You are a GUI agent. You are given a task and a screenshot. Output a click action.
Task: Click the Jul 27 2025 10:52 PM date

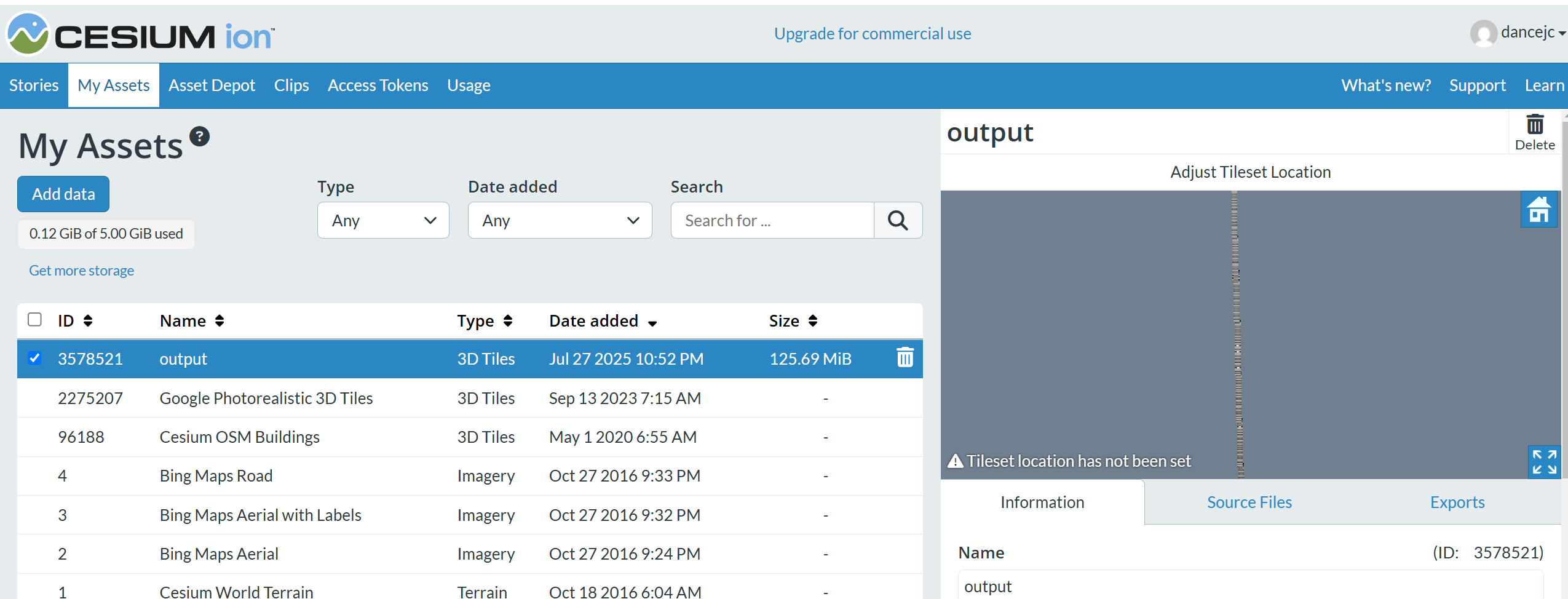(626, 359)
